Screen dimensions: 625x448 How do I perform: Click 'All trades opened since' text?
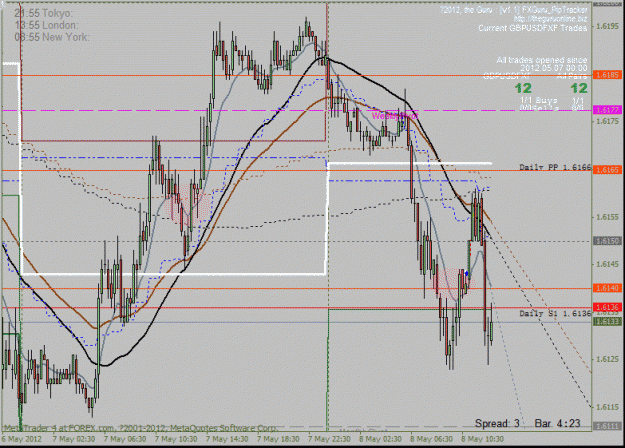[x=542, y=60]
